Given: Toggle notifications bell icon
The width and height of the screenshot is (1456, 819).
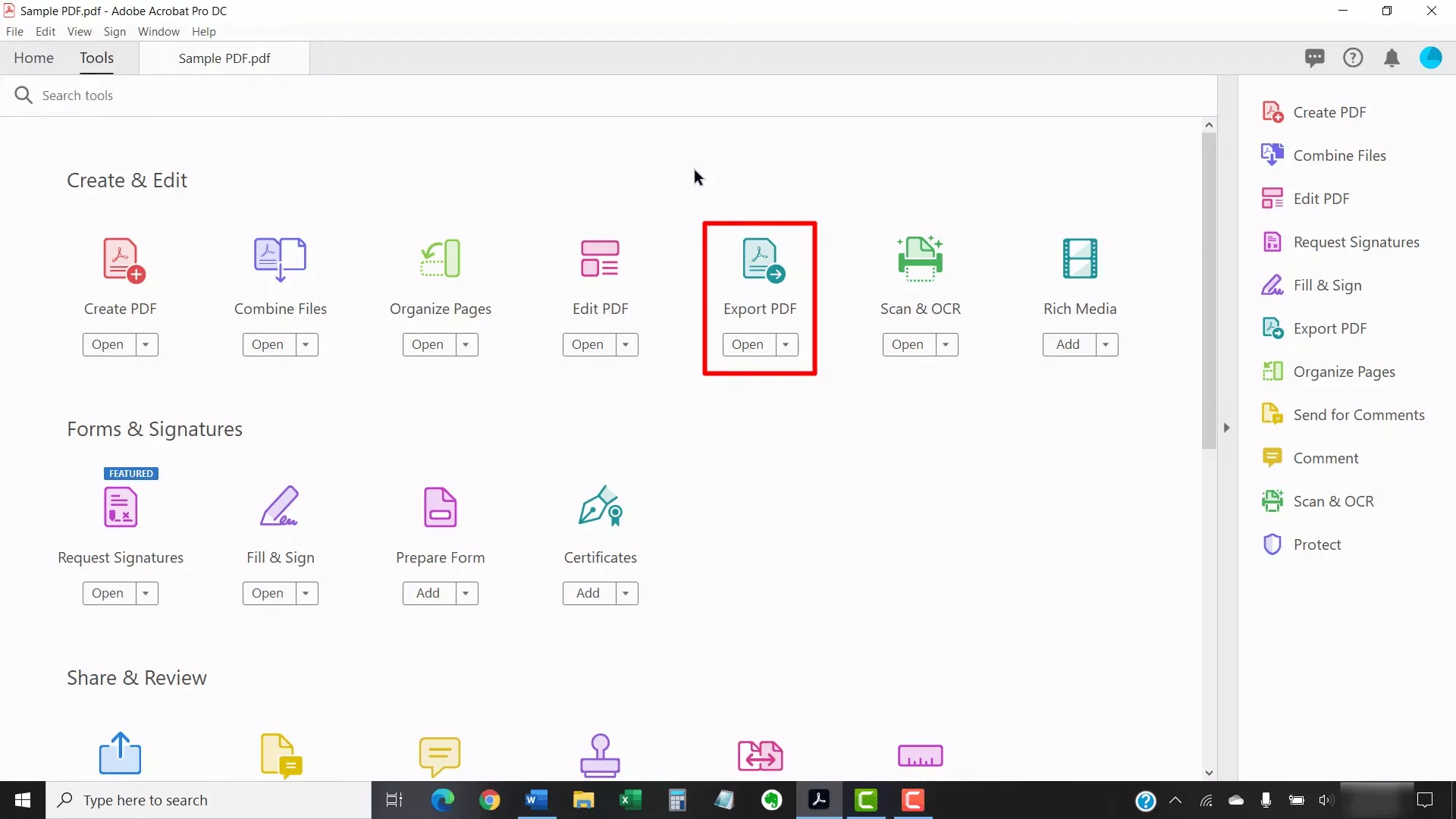Looking at the screenshot, I should tap(1392, 57).
